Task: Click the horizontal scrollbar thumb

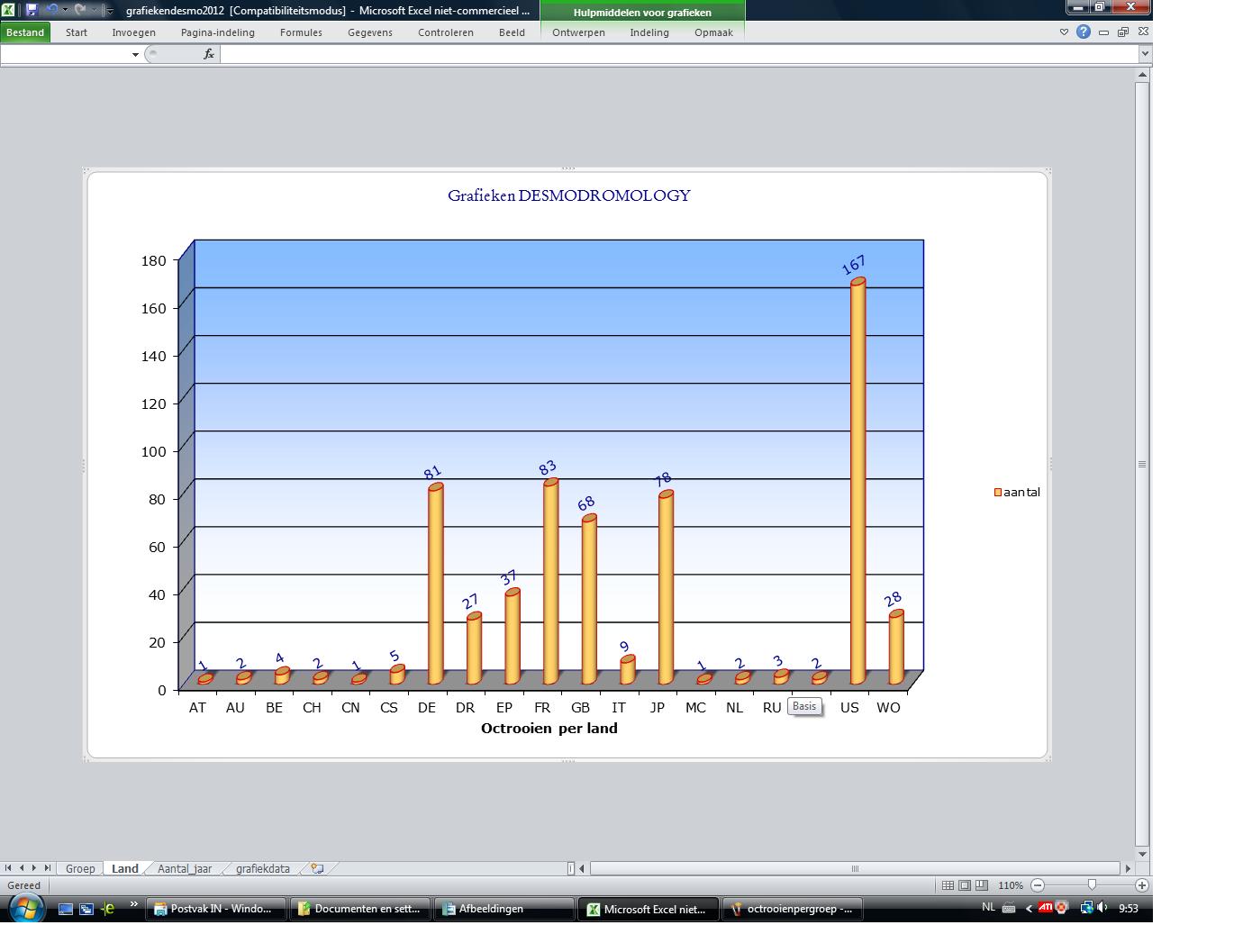Action: [855, 868]
